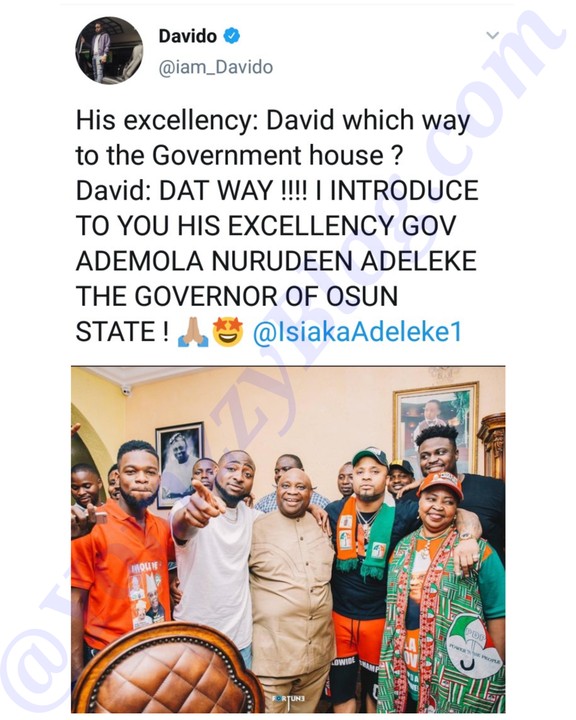The height and width of the screenshot is (720, 576).
Task: Expand the tweet options chevron
Action: [x=492, y=35]
